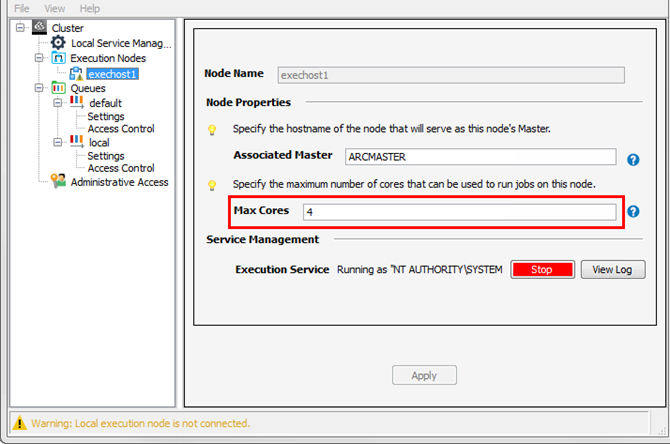670x444 pixels.
Task: Click the Node Properties section heading
Action: pos(248,103)
